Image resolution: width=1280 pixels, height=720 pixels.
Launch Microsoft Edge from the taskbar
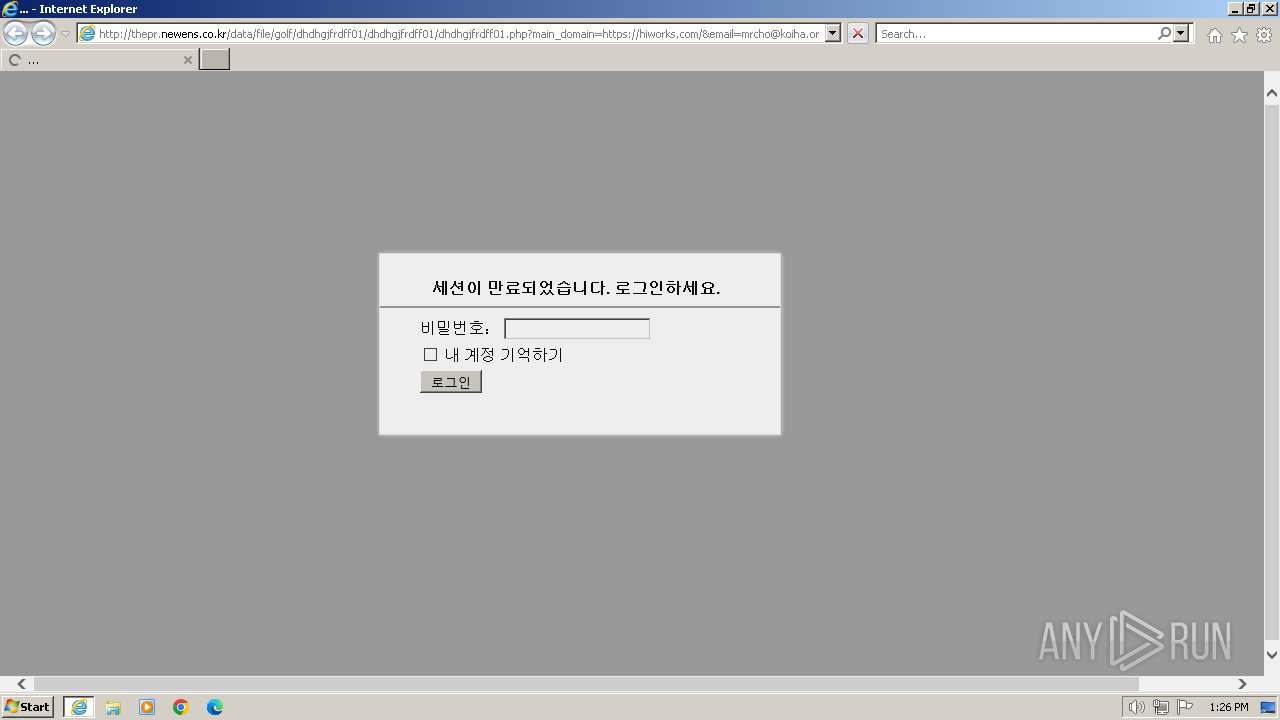(x=215, y=707)
